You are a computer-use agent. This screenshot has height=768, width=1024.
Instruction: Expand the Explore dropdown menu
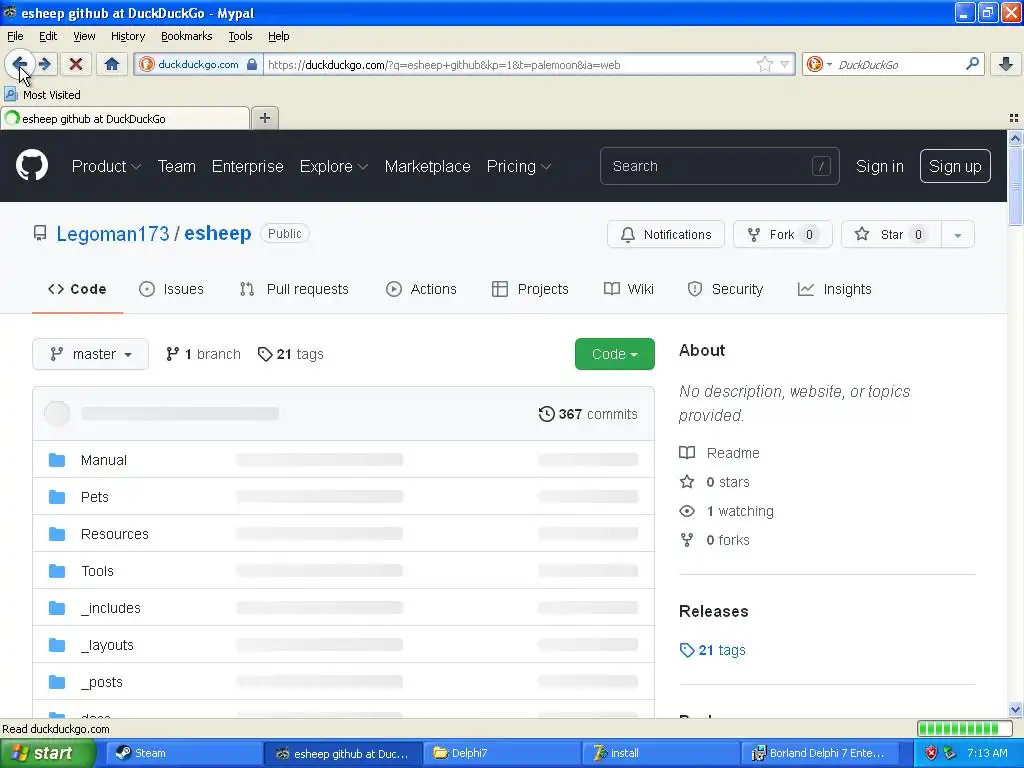tap(334, 167)
